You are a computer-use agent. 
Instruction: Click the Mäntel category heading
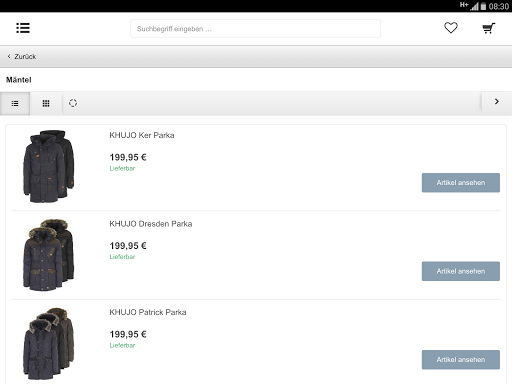click(19, 80)
